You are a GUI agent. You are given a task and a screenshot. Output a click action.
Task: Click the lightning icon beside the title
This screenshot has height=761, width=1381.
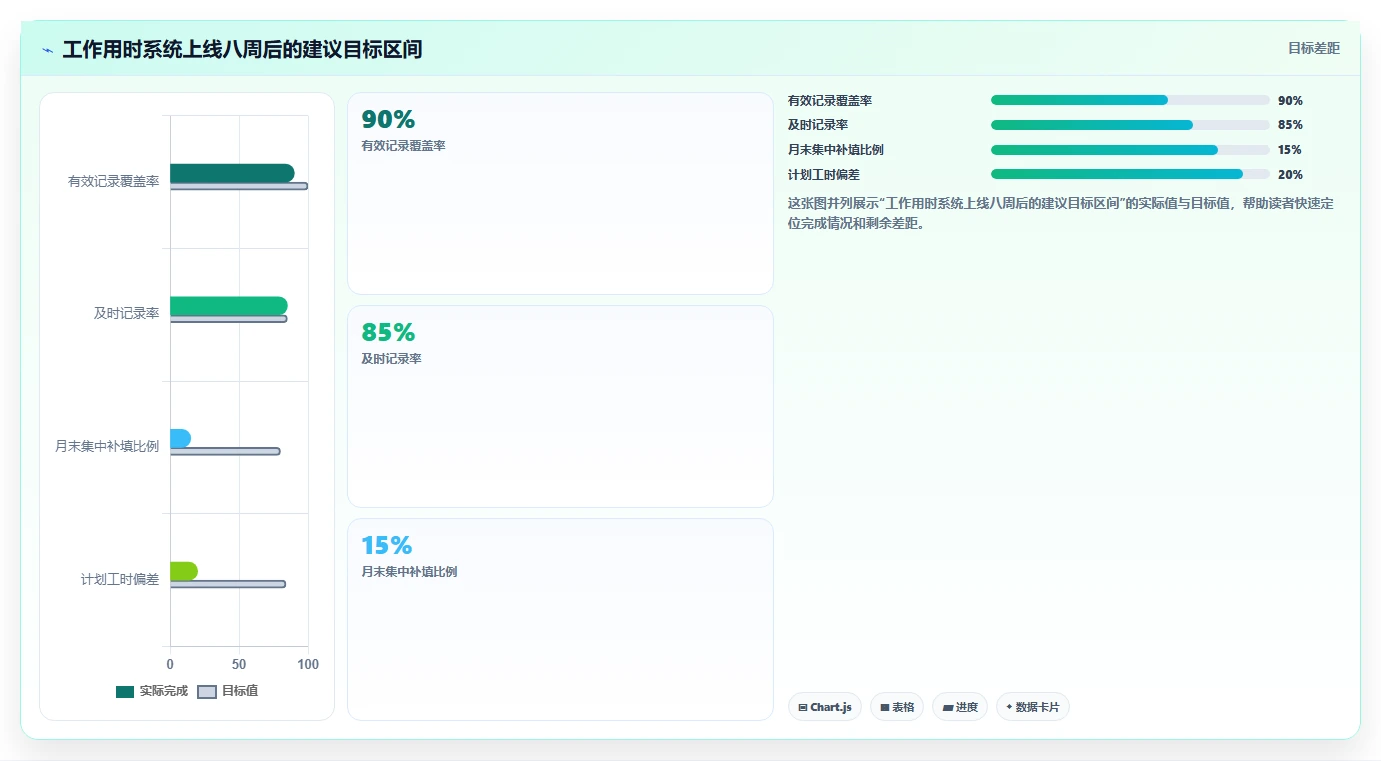(47, 50)
